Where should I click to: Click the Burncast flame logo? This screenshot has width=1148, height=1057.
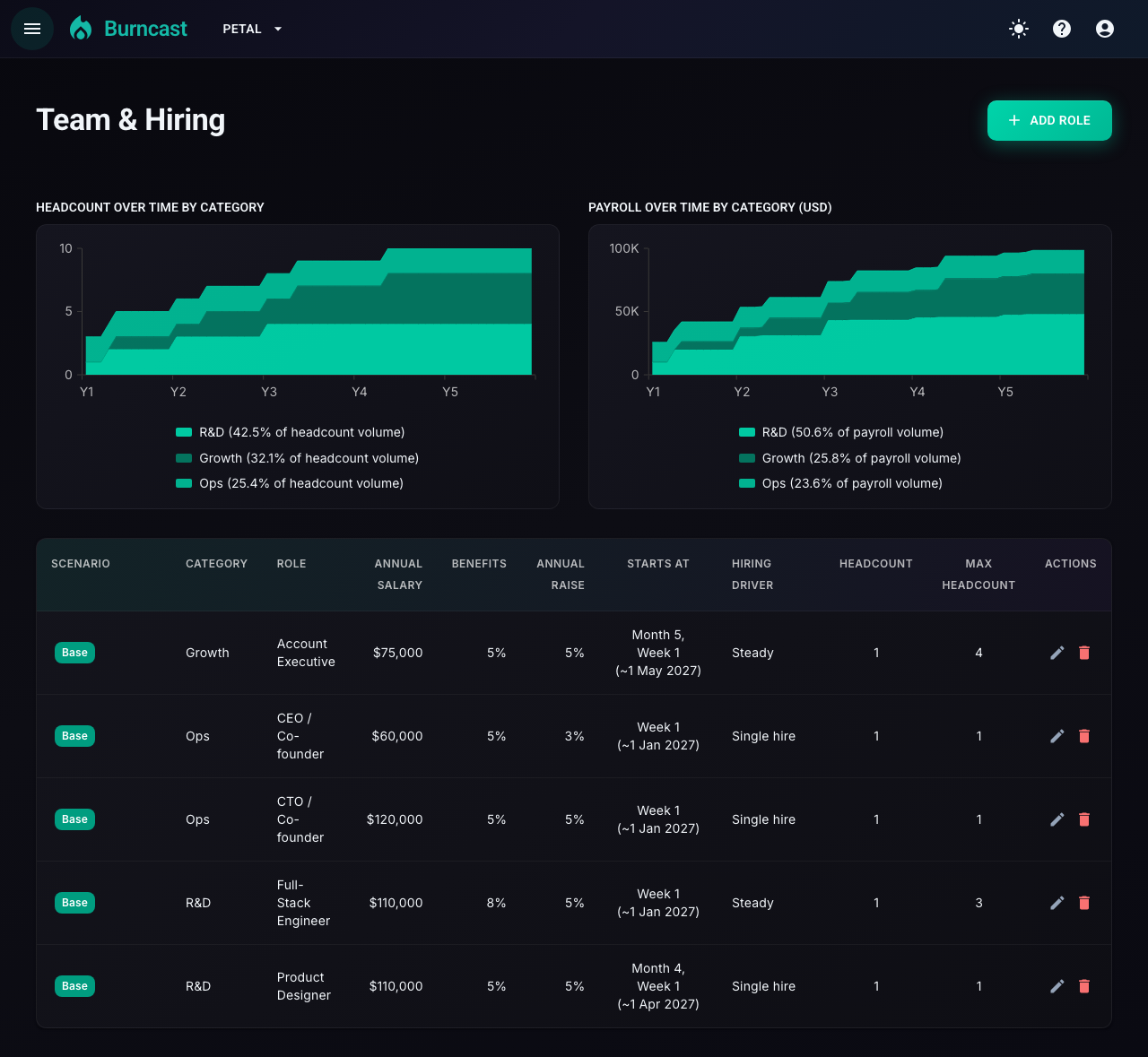[81, 29]
